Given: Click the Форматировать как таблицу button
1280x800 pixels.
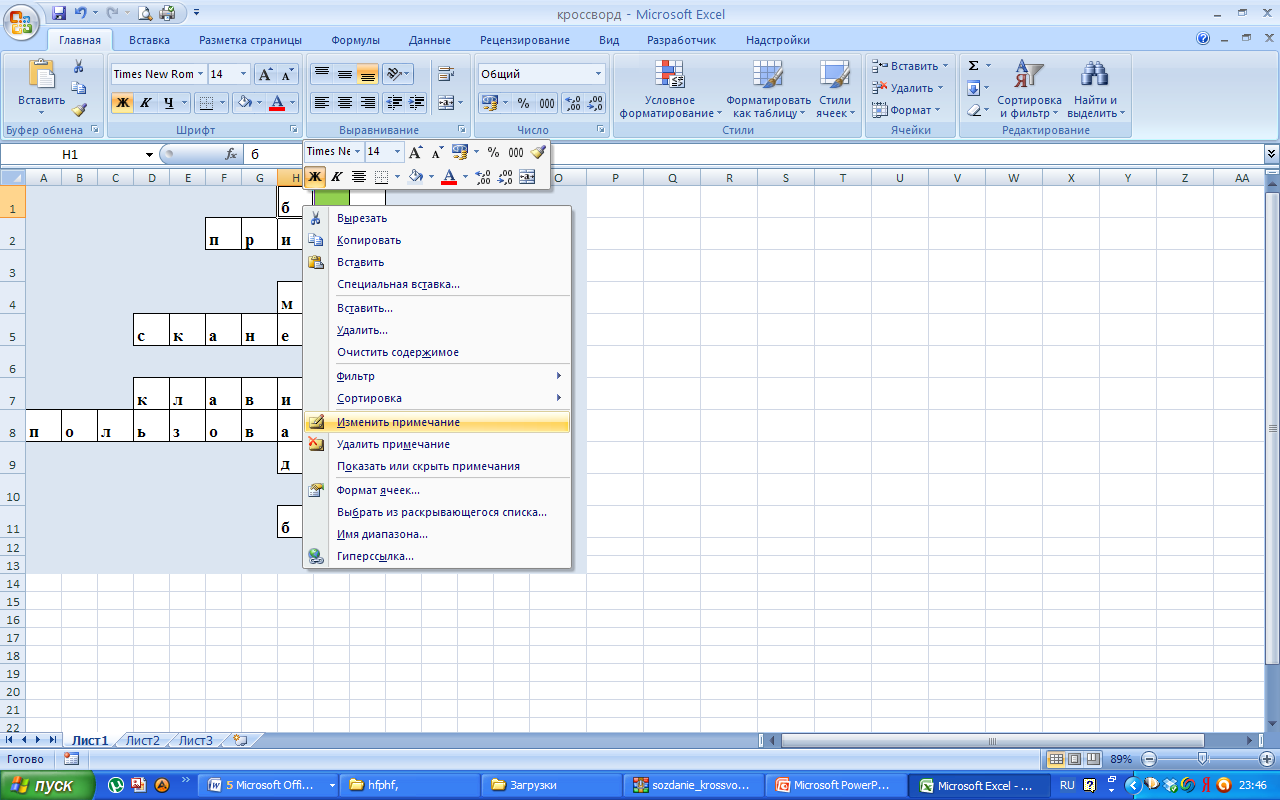Looking at the screenshot, I should tap(768, 90).
